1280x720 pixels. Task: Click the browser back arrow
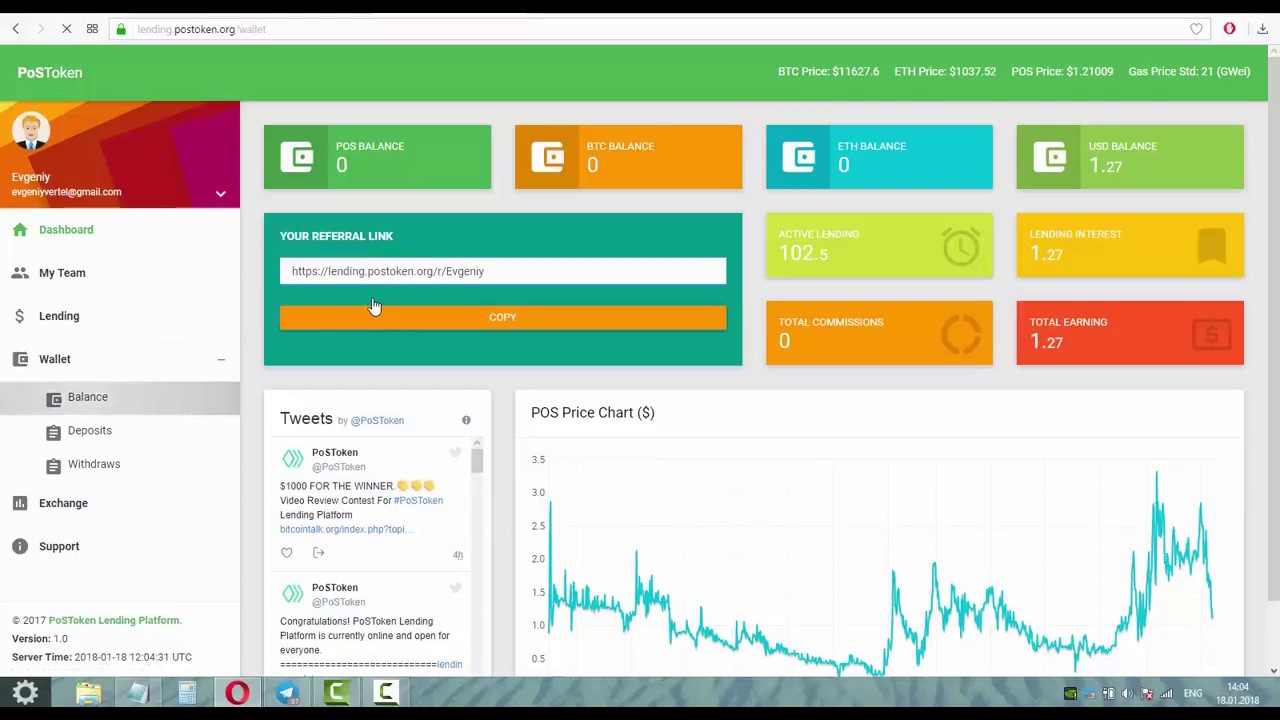click(16, 29)
